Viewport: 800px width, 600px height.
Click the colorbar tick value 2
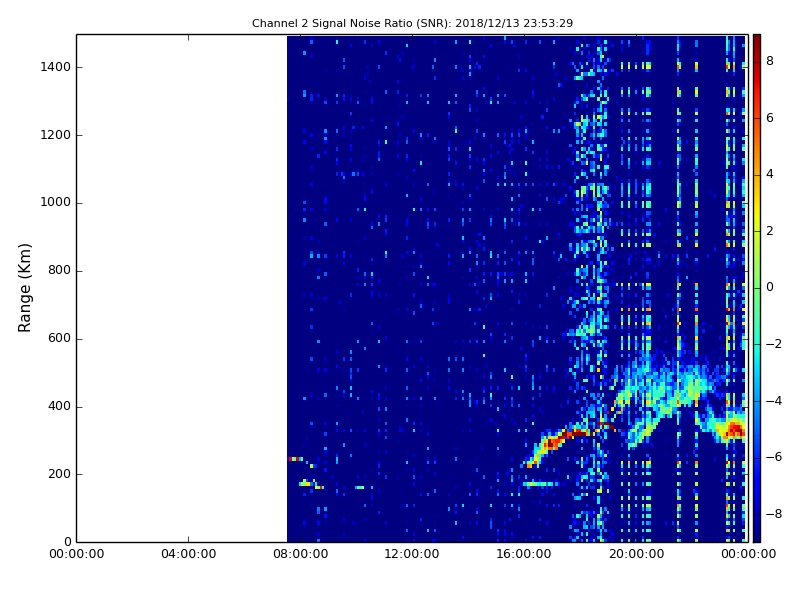pos(770,231)
